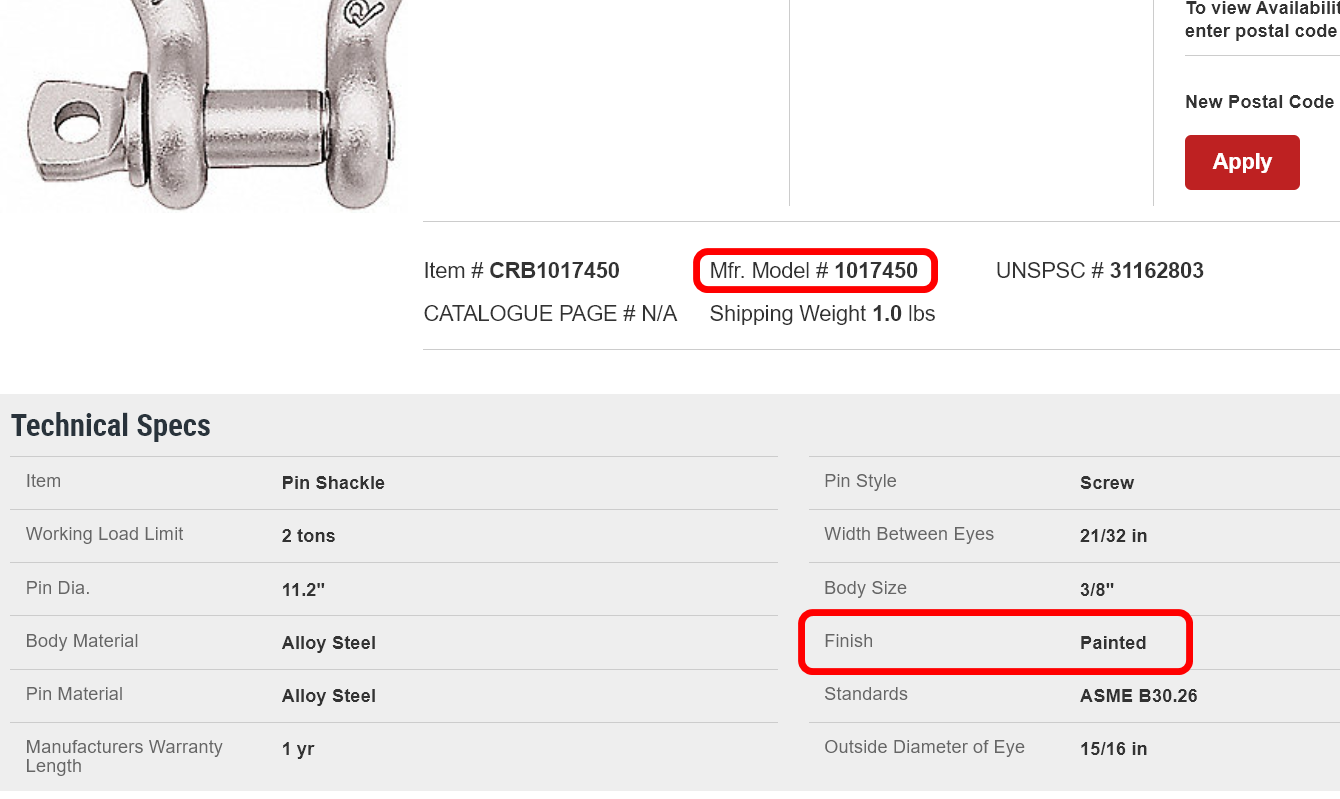This screenshot has width=1340, height=799.
Task: Click the Shipping Weight 1.0 lbs text
Action: click(x=822, y=314)
